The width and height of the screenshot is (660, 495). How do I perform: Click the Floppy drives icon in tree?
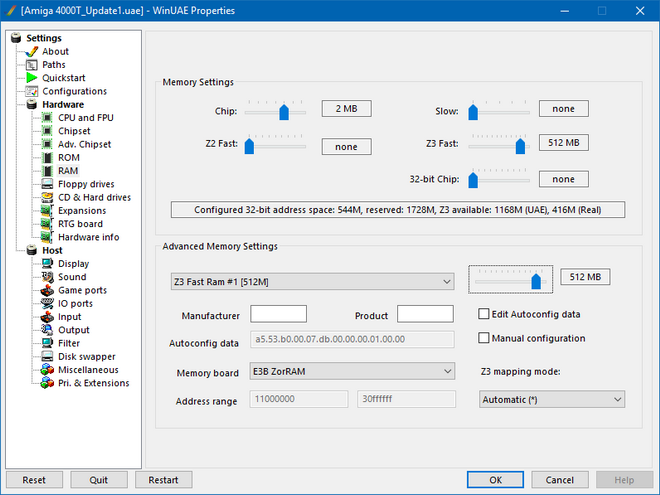(x=47, y=184)
